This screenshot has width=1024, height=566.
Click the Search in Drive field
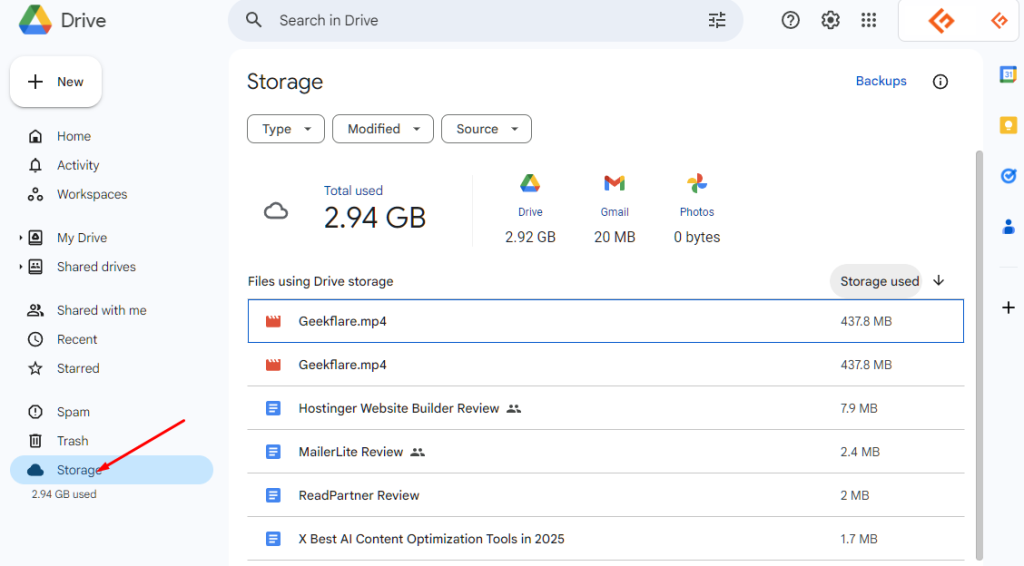point(485,20)
